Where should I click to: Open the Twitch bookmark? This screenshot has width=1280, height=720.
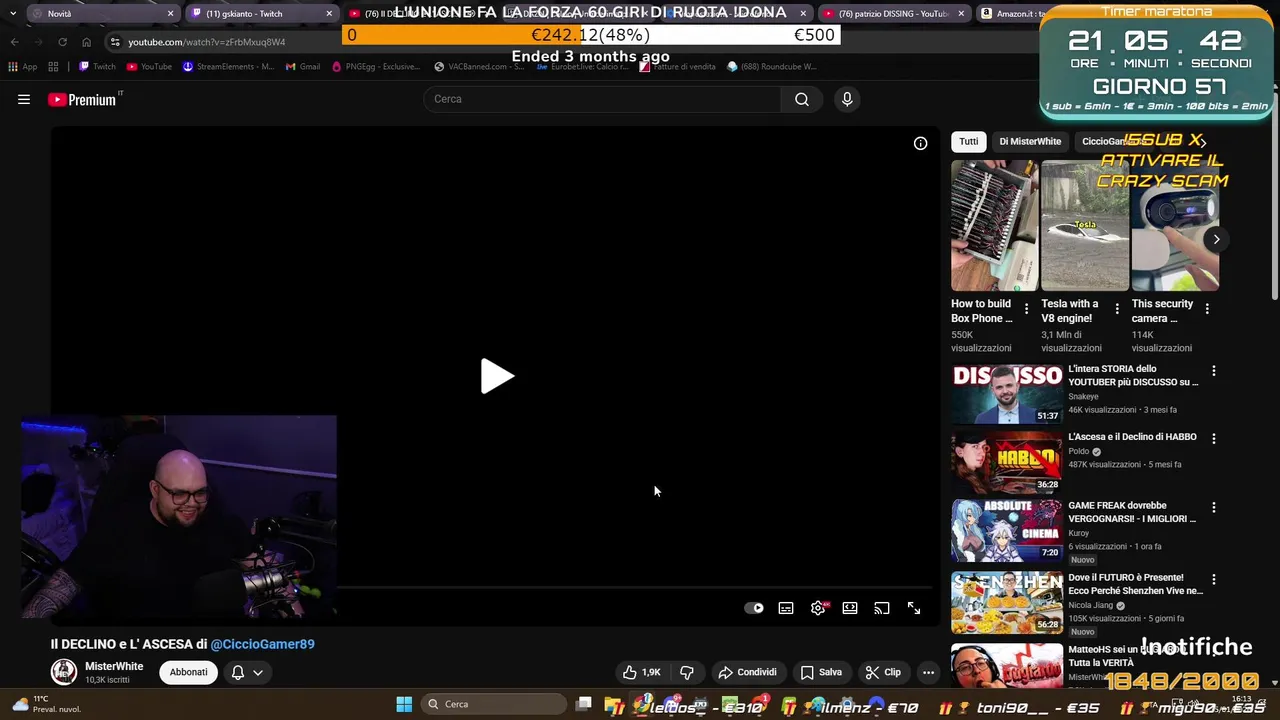[x=97, y=66]
